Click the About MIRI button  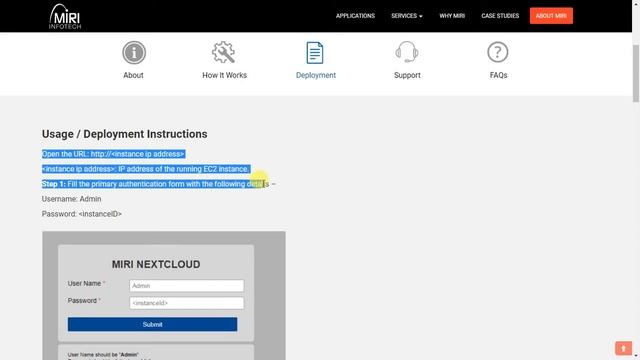coord(551,16)
